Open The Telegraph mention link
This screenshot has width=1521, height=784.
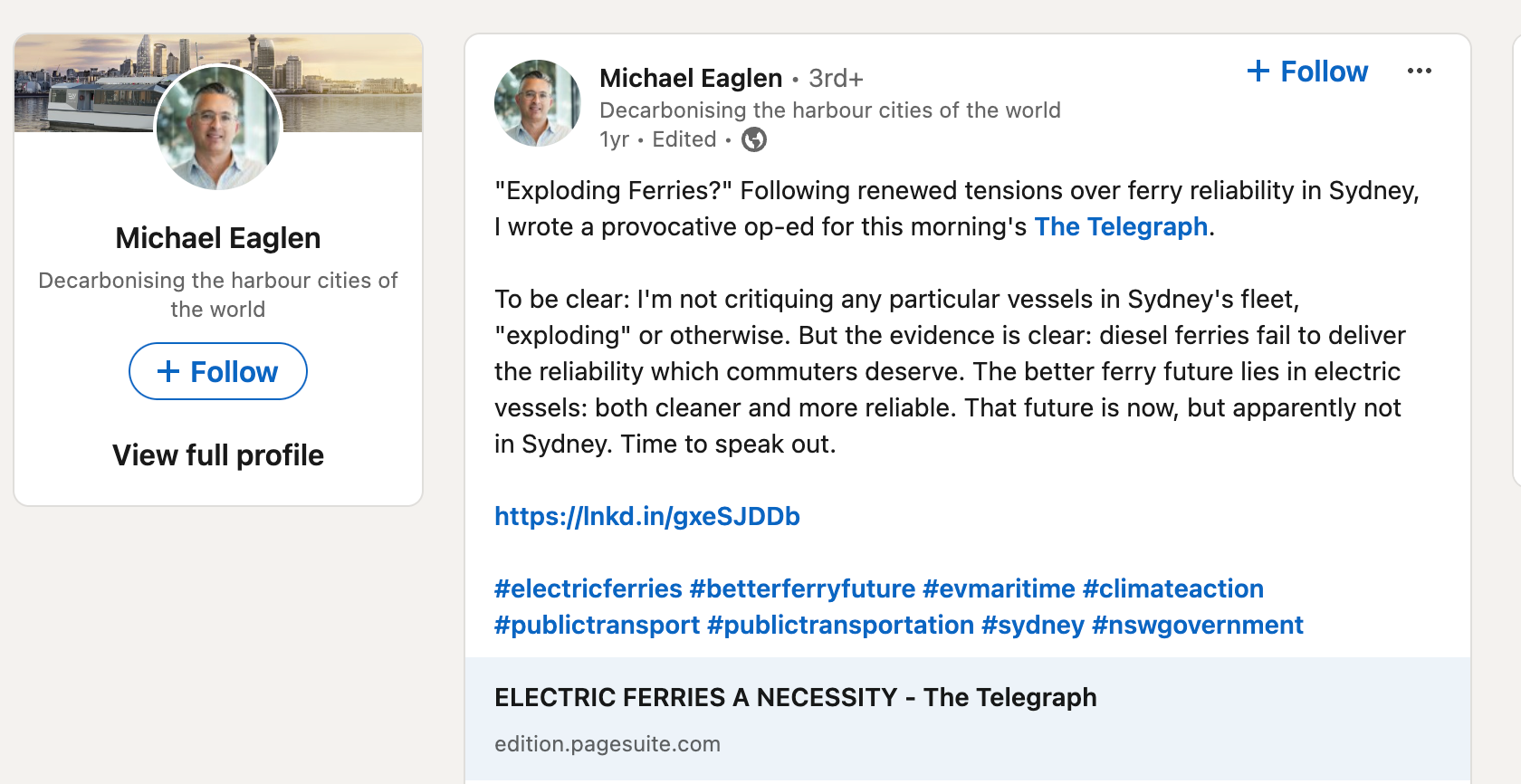(1121, 226)
